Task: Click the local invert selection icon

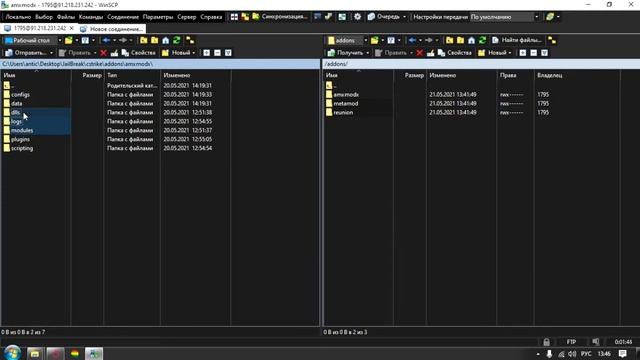Action: pyautogui.click(x=228, y=53)
